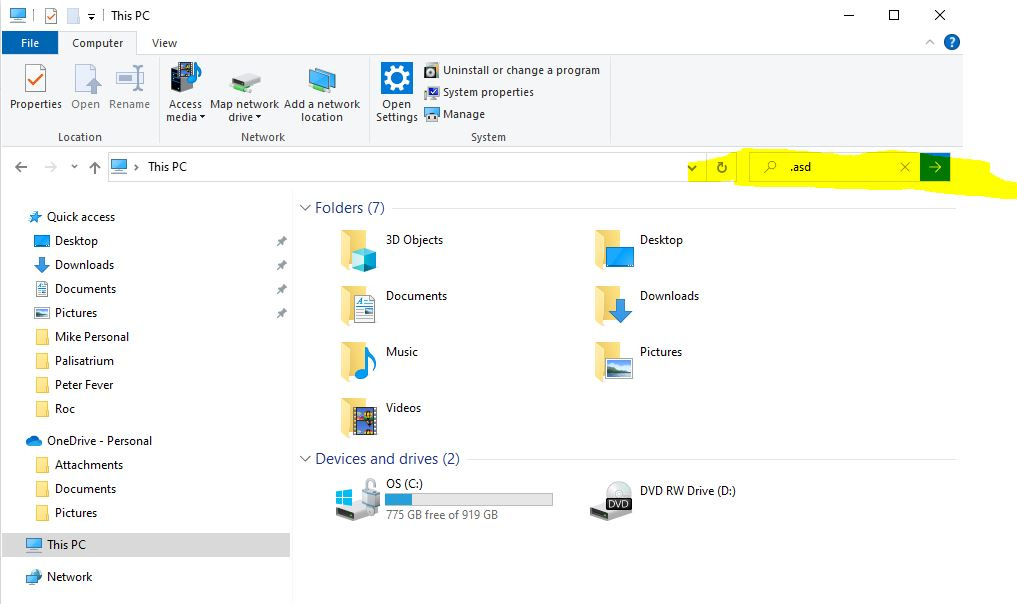This screenshot has height=604, width=1017.
Task: Click the Refresh button
Action: click(721, 167)
